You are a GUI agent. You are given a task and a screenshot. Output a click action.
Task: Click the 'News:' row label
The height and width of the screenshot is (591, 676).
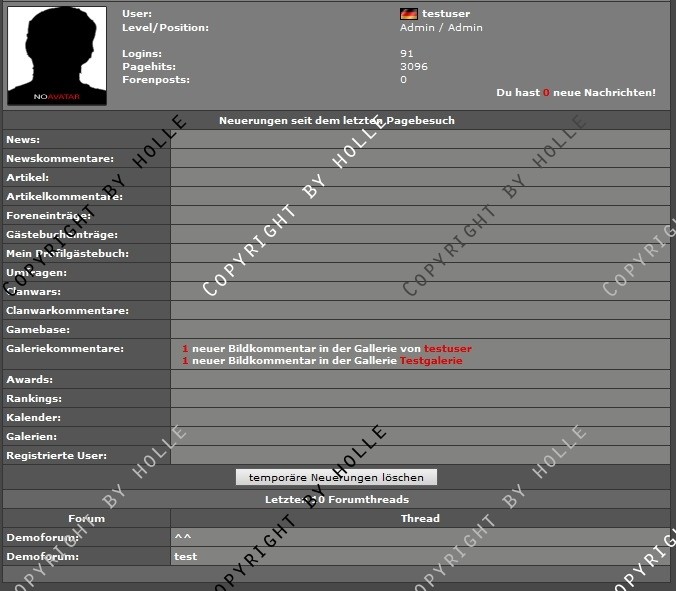click(23, 140)
